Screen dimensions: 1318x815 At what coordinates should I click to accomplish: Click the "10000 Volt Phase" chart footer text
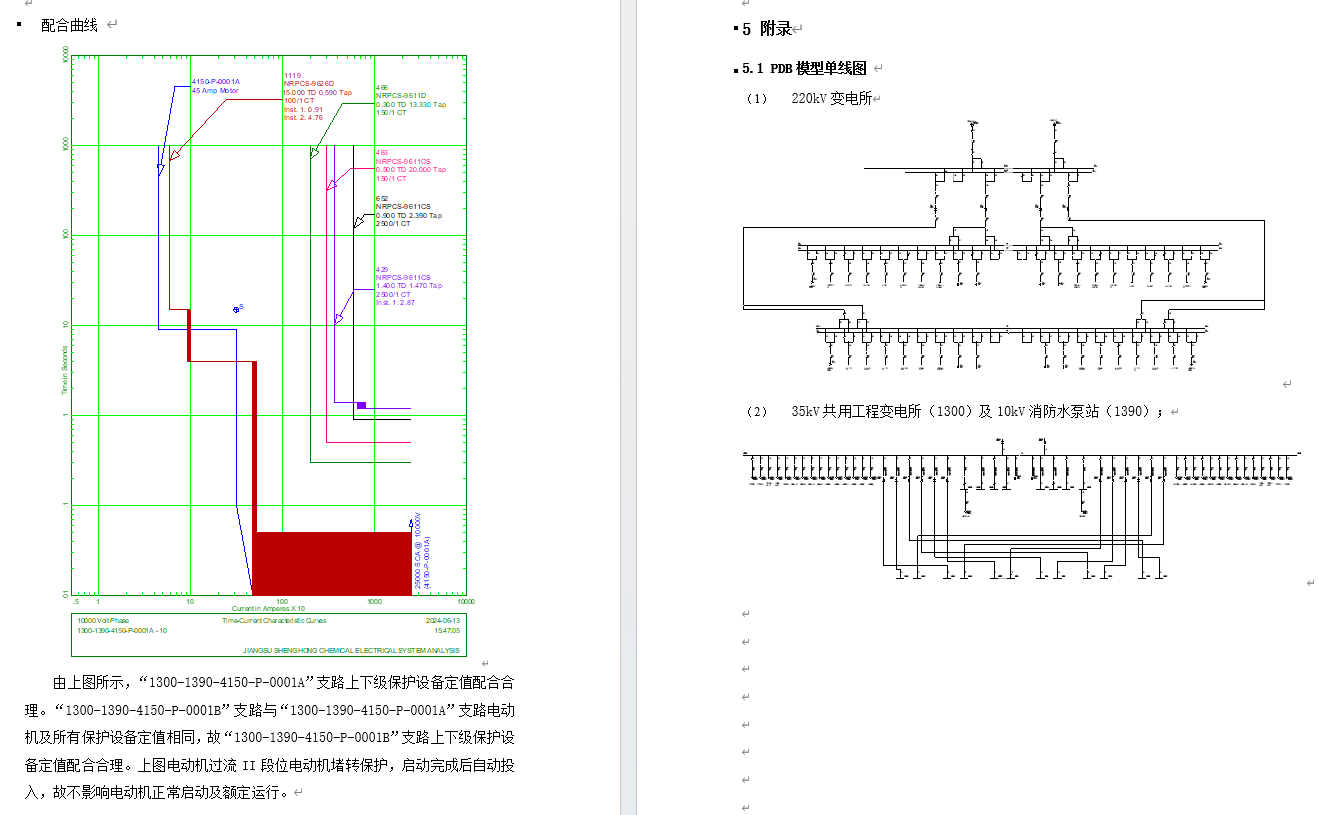click(103, 620)
